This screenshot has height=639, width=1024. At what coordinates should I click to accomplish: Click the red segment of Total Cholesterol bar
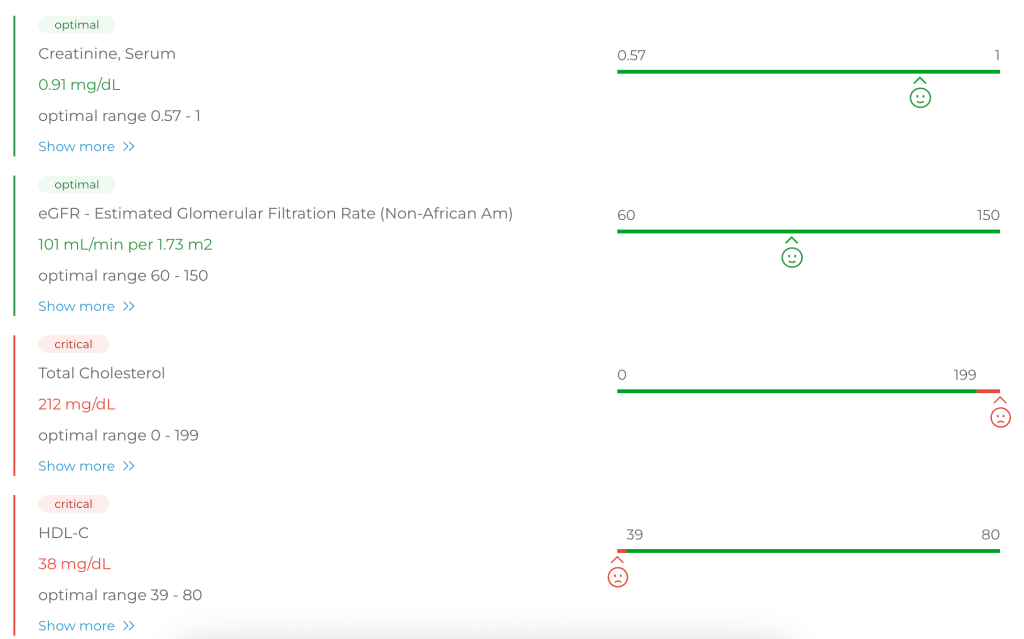click(x=988, y=391)
